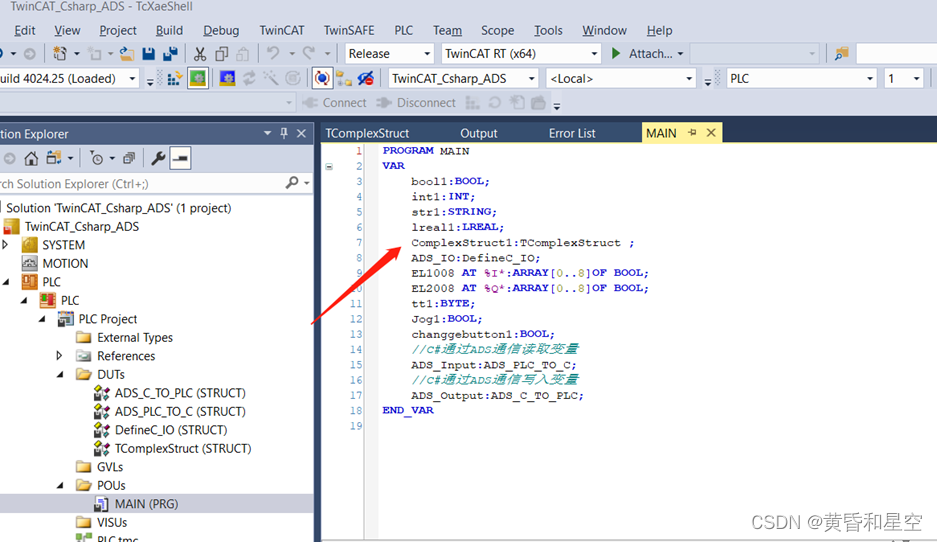Open Properties wrench icon in Solution Explorer
Viewport: 937px width, 542px height.
158,158
